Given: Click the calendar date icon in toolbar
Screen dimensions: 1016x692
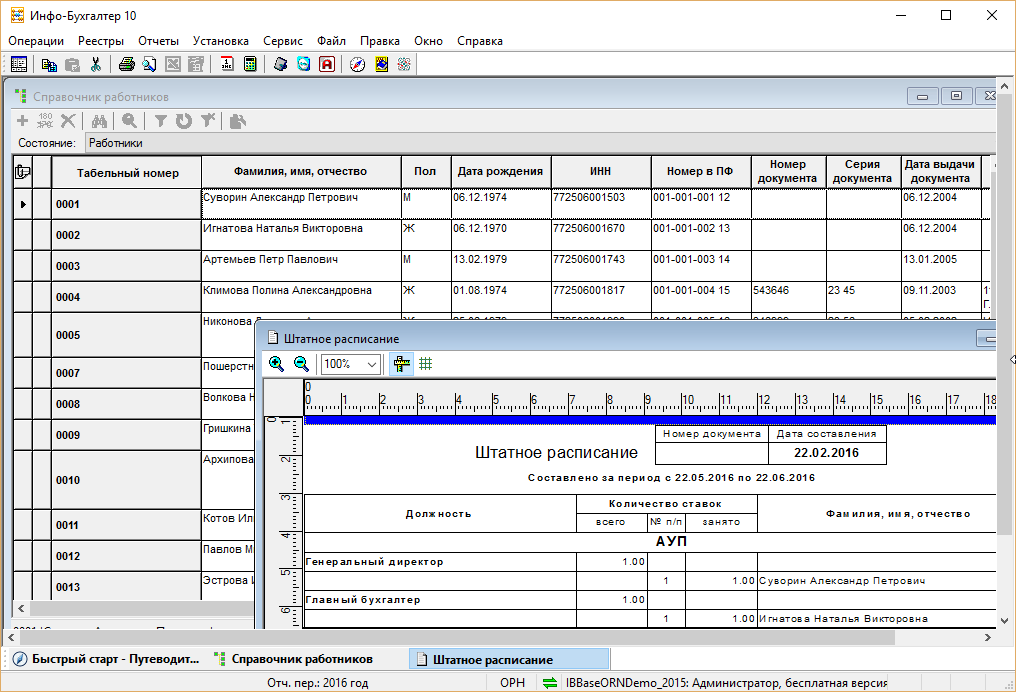Looking at the screenshot, I should [227, 64].
